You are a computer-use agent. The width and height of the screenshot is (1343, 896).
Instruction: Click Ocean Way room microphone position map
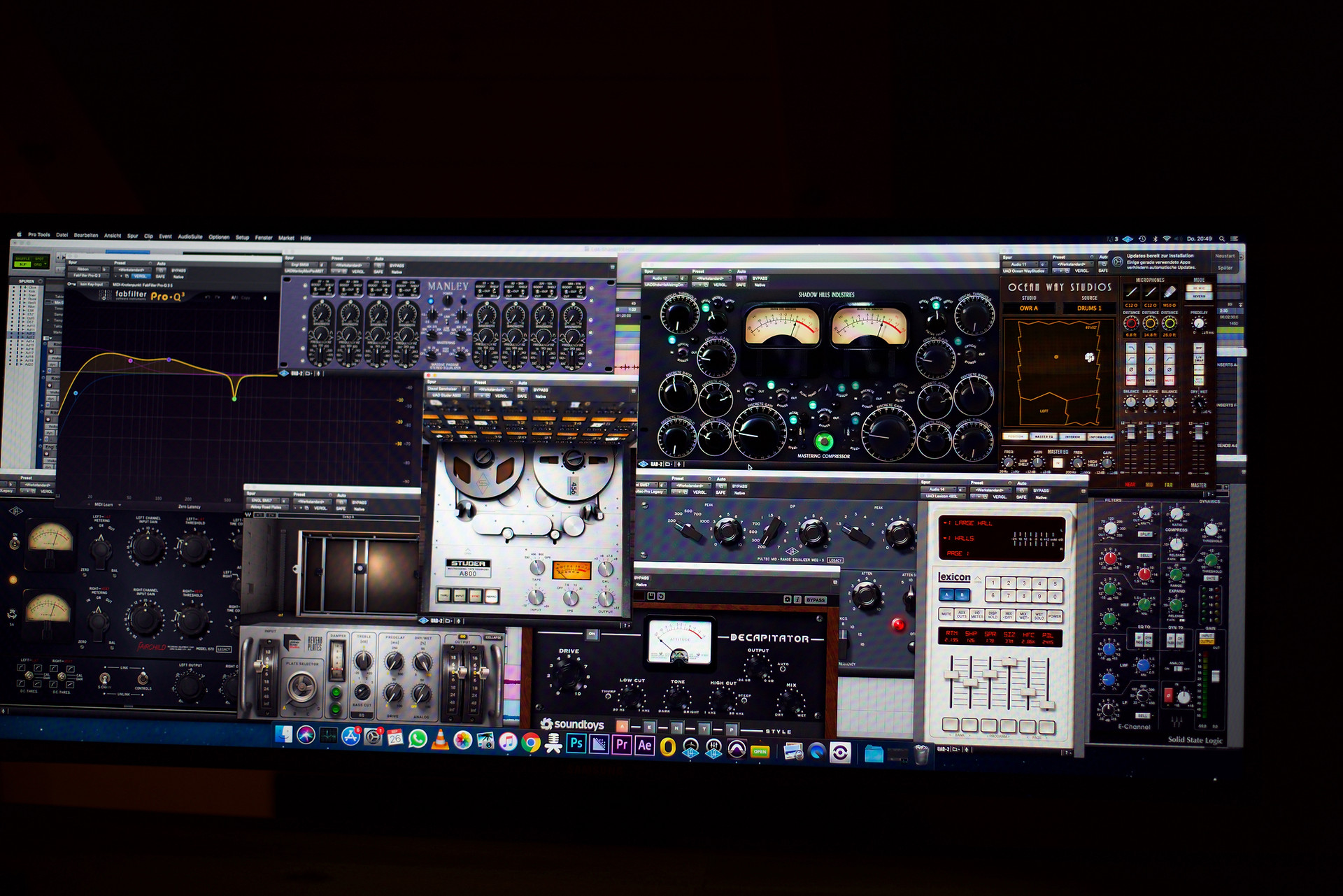click(1058, 373)
